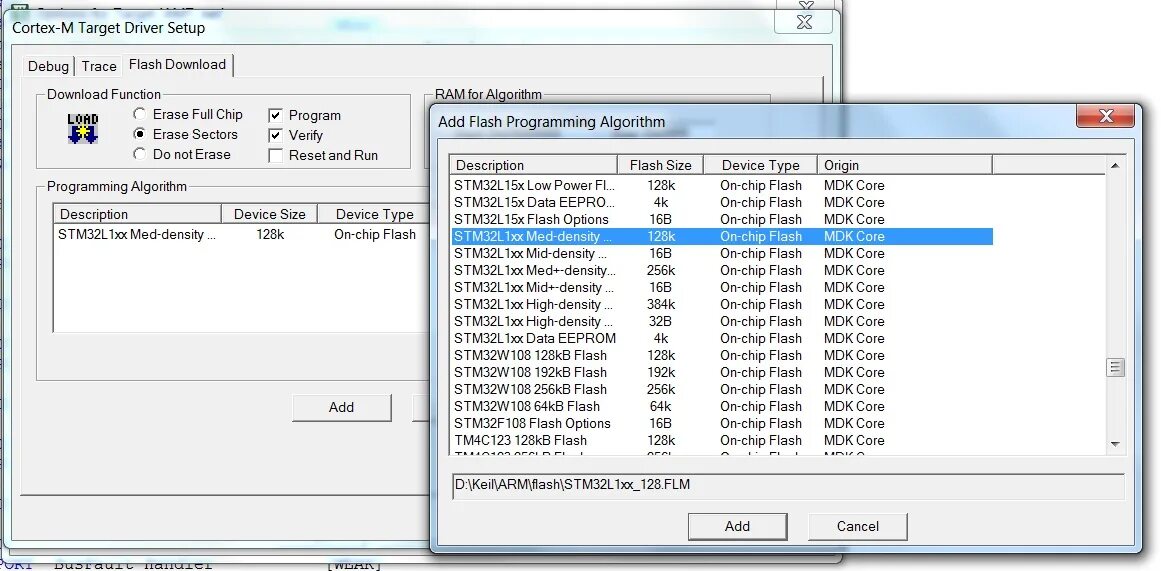Select the STM32L1xx Data EEPROM row
The width and height of the screenshot is (1161, 571).
click(x=722, y=338)
